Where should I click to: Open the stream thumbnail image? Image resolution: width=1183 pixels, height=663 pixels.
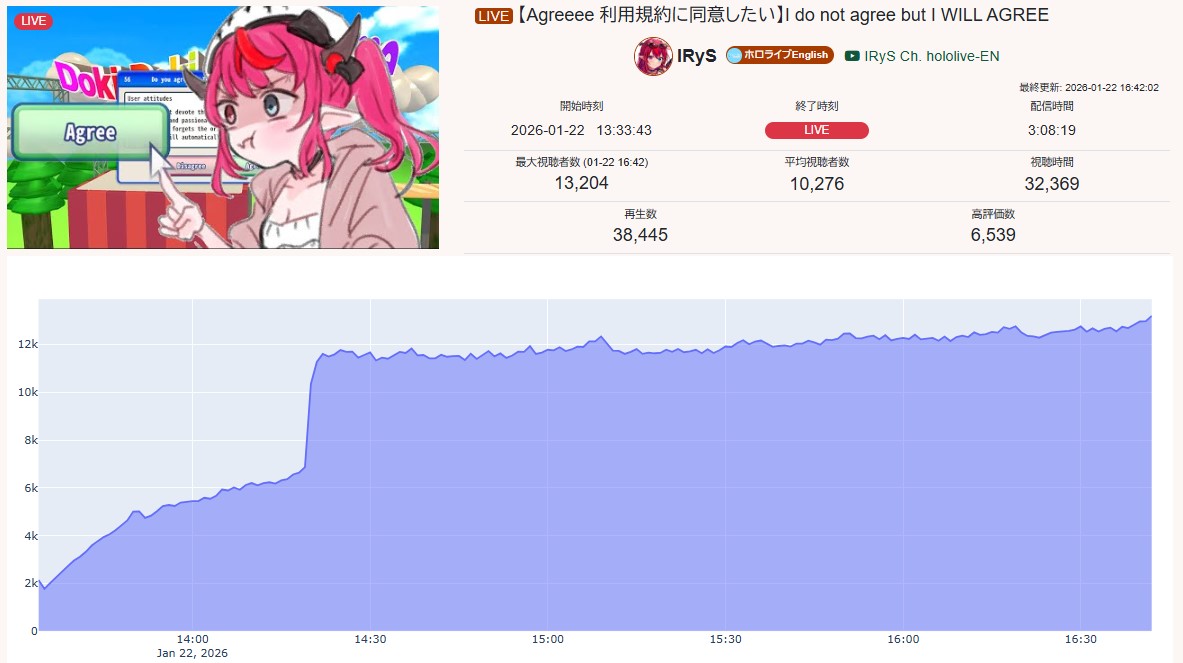[223, 127]
